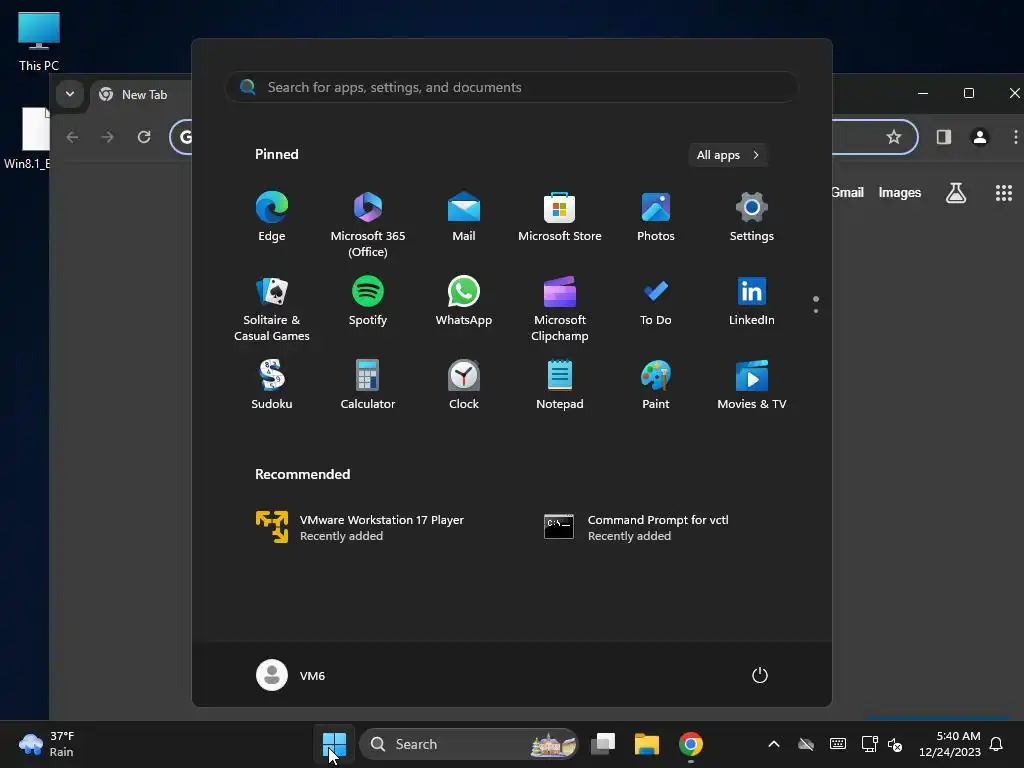Launch the Calculator app
1024x768 pixels.
(368, 385)
